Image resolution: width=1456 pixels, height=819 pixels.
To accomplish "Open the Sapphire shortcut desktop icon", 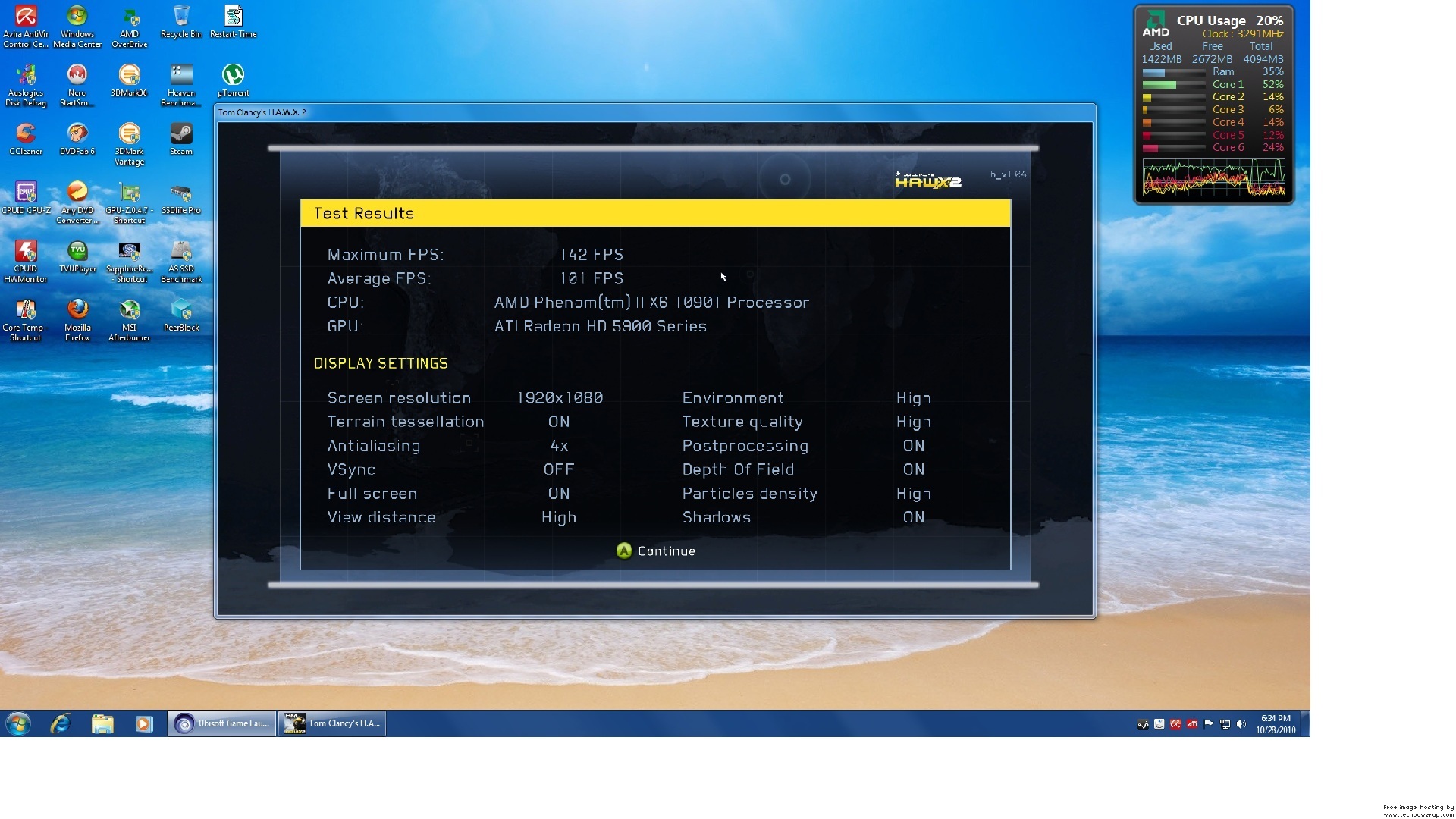I will click(130, 262).
